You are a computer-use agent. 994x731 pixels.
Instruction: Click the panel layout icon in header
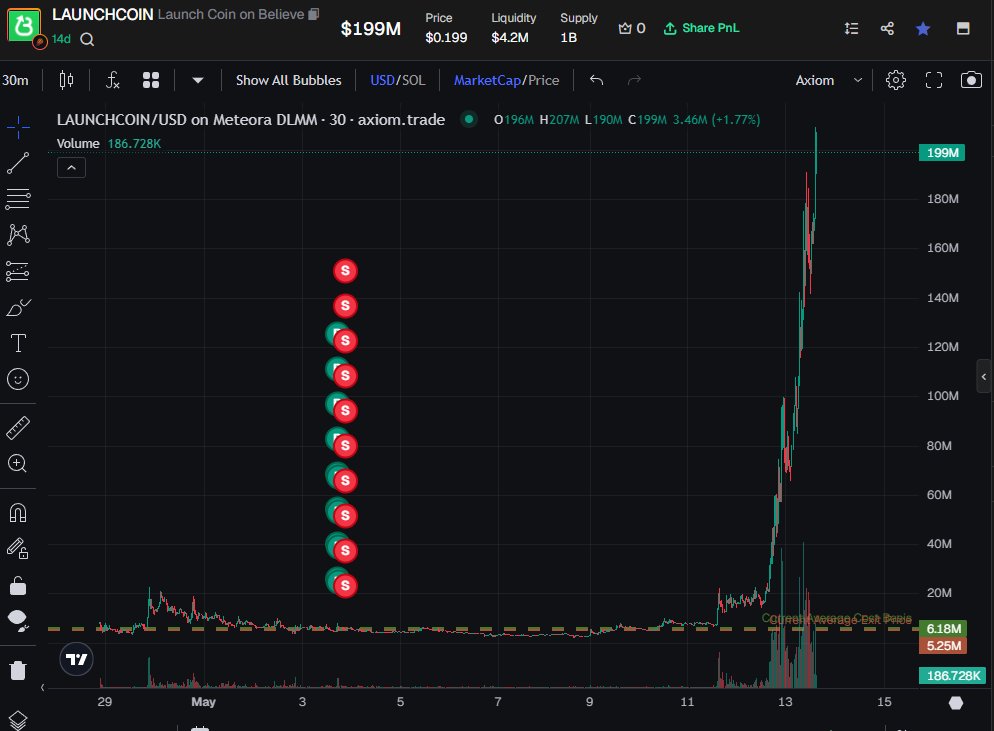963,28
